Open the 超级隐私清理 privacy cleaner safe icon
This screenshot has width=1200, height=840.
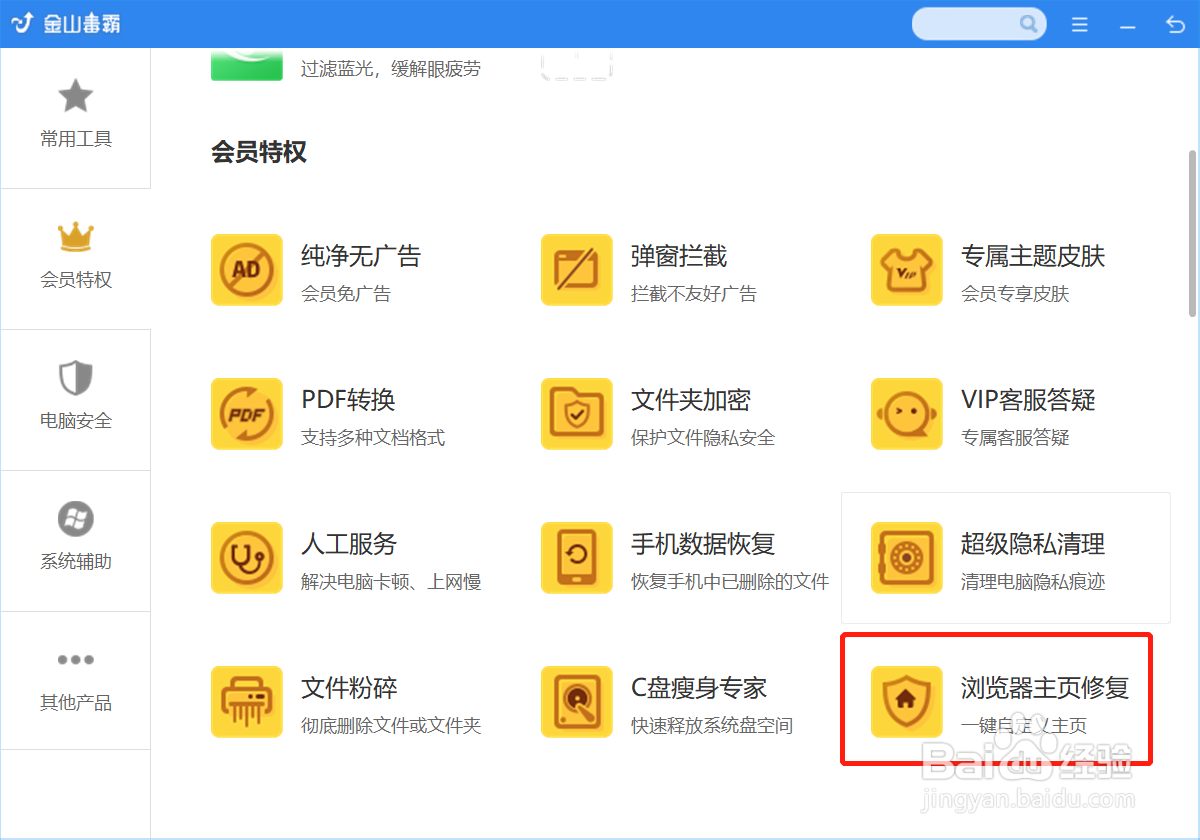[906, 558]
